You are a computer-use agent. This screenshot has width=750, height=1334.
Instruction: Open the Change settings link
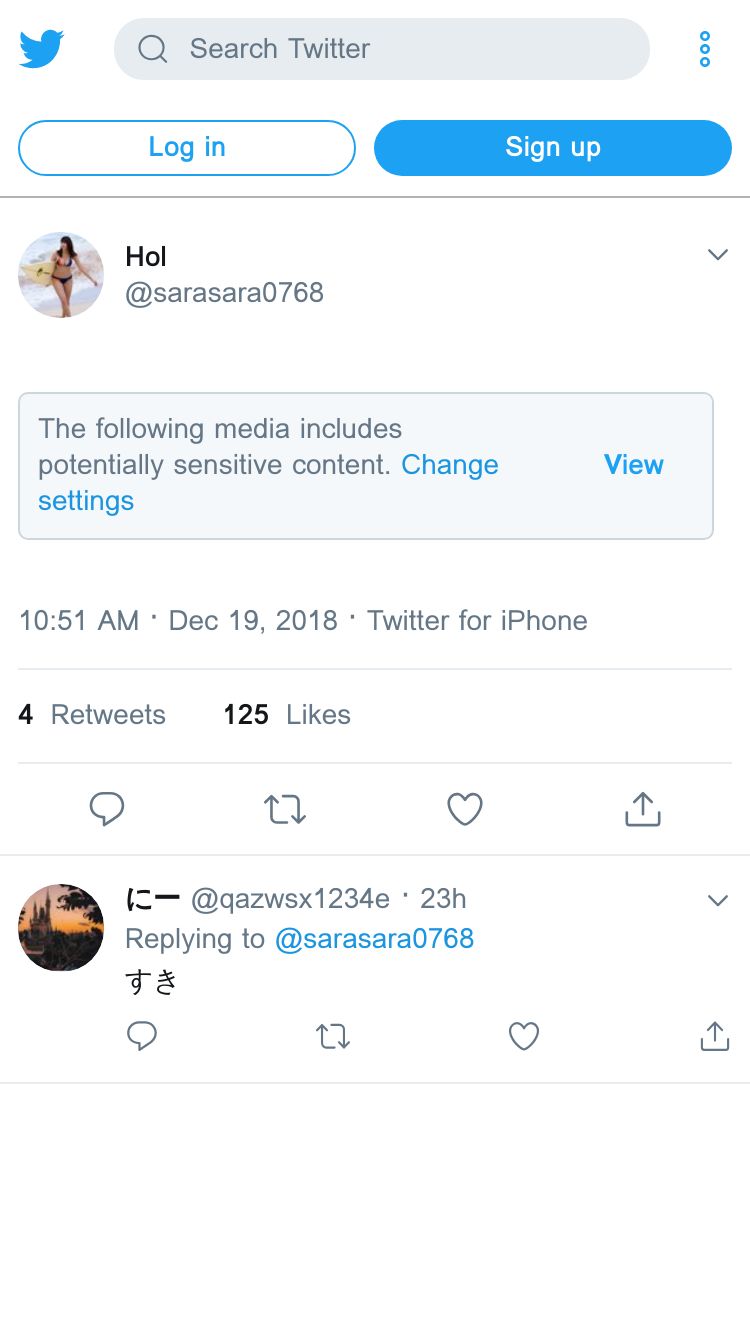449,466
